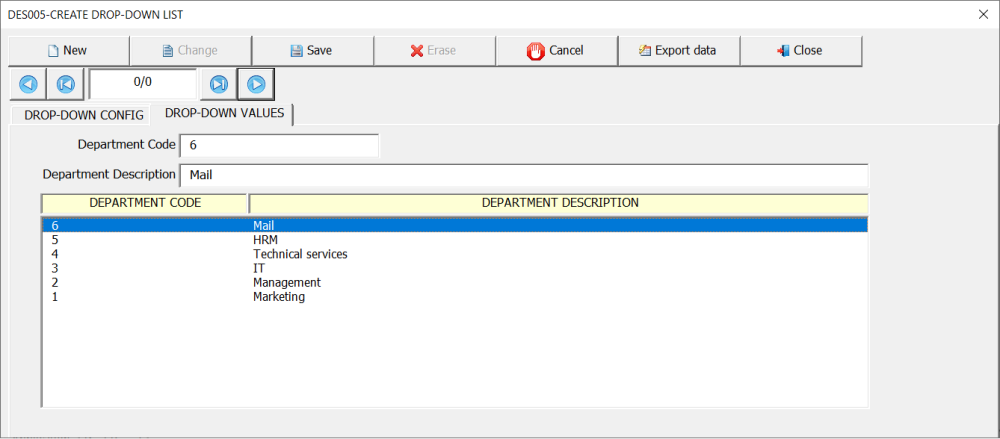Click the Department Code input field
1000x439 pixels.
(x=279, y=145)
